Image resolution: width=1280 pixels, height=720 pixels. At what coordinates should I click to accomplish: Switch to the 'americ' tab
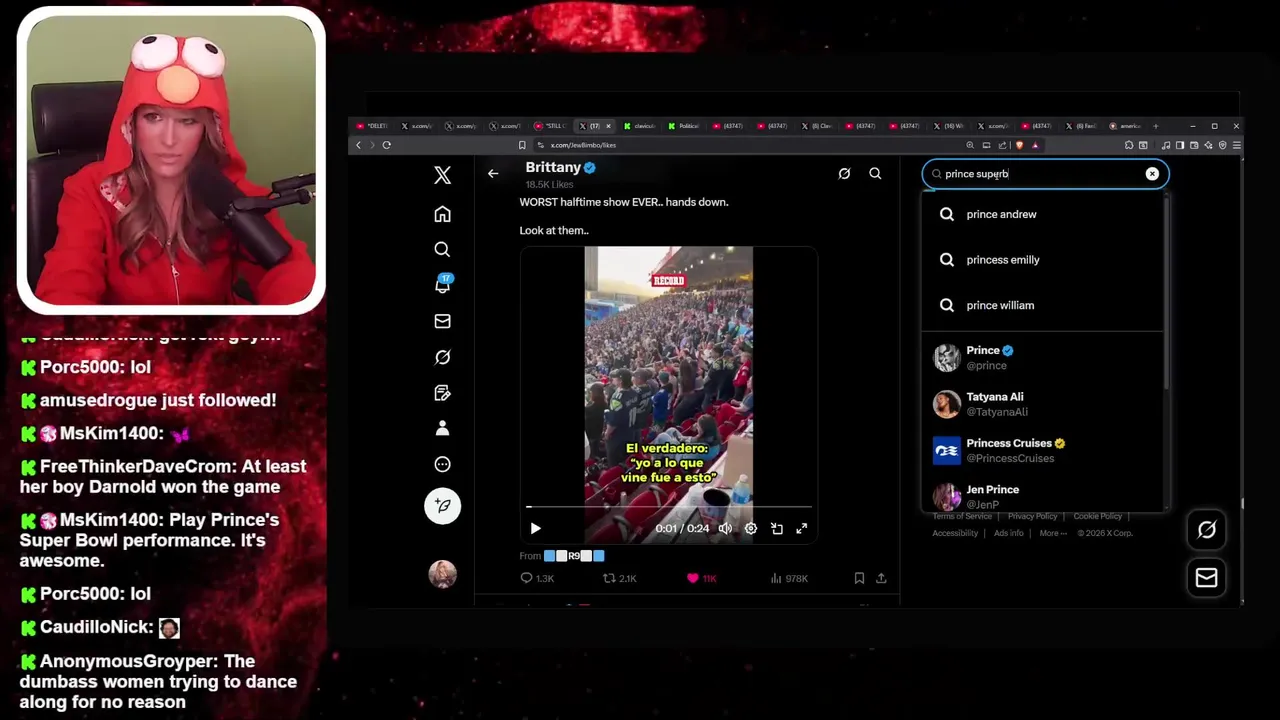pyautogui.click(x=1125, y=126)
